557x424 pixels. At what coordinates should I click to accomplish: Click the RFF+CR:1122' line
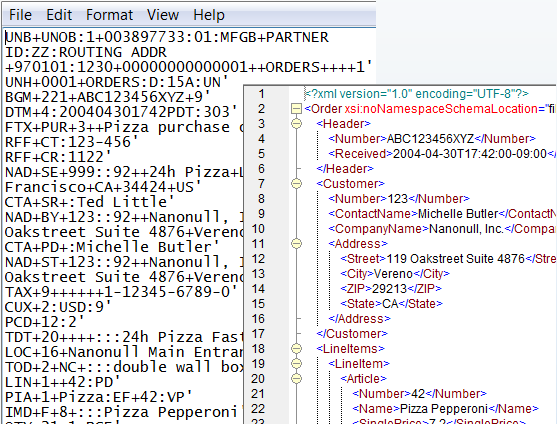pyautogui.click(x=58, y=157)
